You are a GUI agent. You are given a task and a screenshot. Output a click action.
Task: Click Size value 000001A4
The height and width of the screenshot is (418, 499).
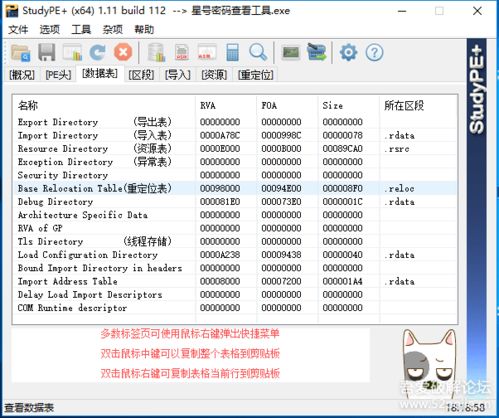pos(343,281)
